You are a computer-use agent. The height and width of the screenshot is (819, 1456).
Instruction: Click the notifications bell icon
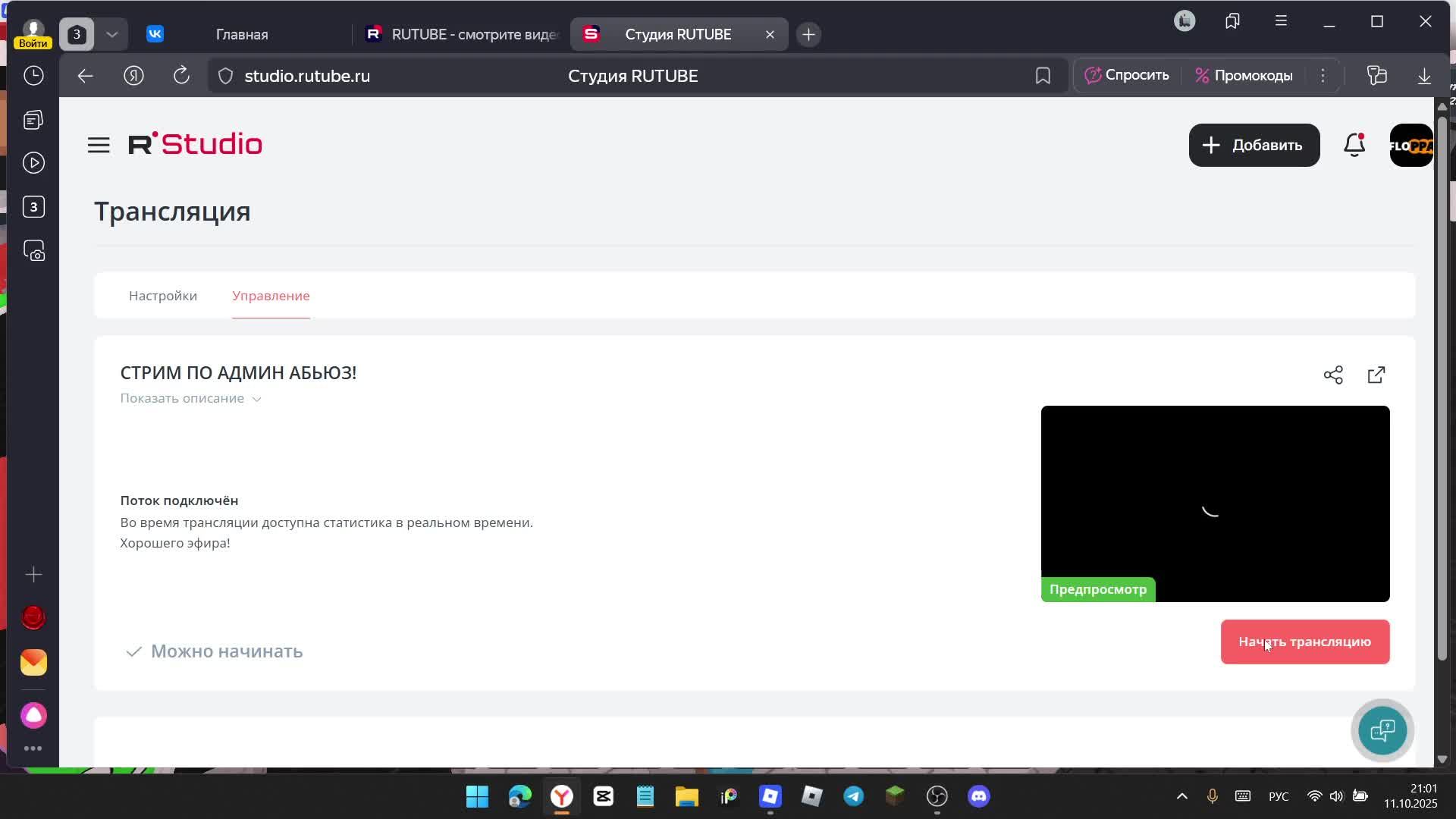(x=1354, y=145)
